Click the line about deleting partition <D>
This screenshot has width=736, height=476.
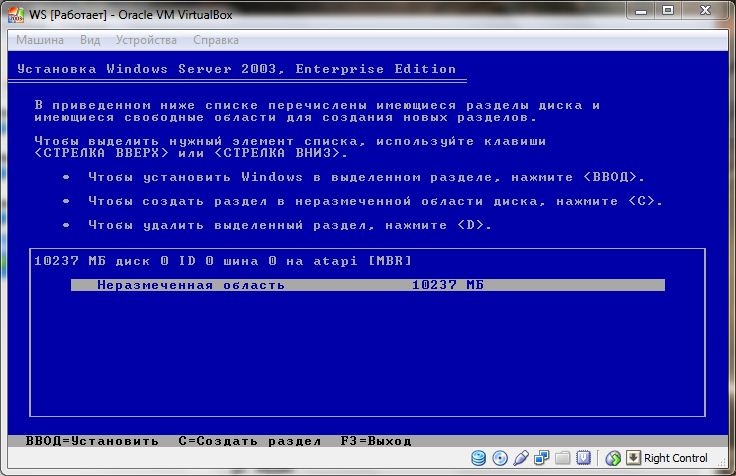[x=290, y=225]
